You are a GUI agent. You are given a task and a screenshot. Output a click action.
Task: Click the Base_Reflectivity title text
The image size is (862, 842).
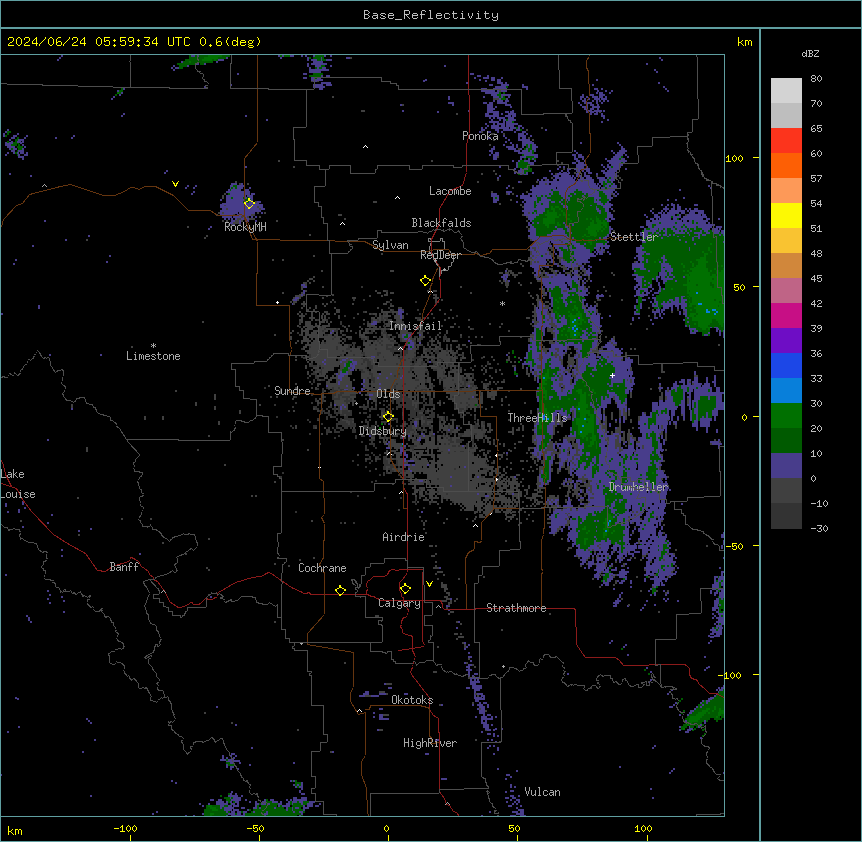[x=431, y=15]
